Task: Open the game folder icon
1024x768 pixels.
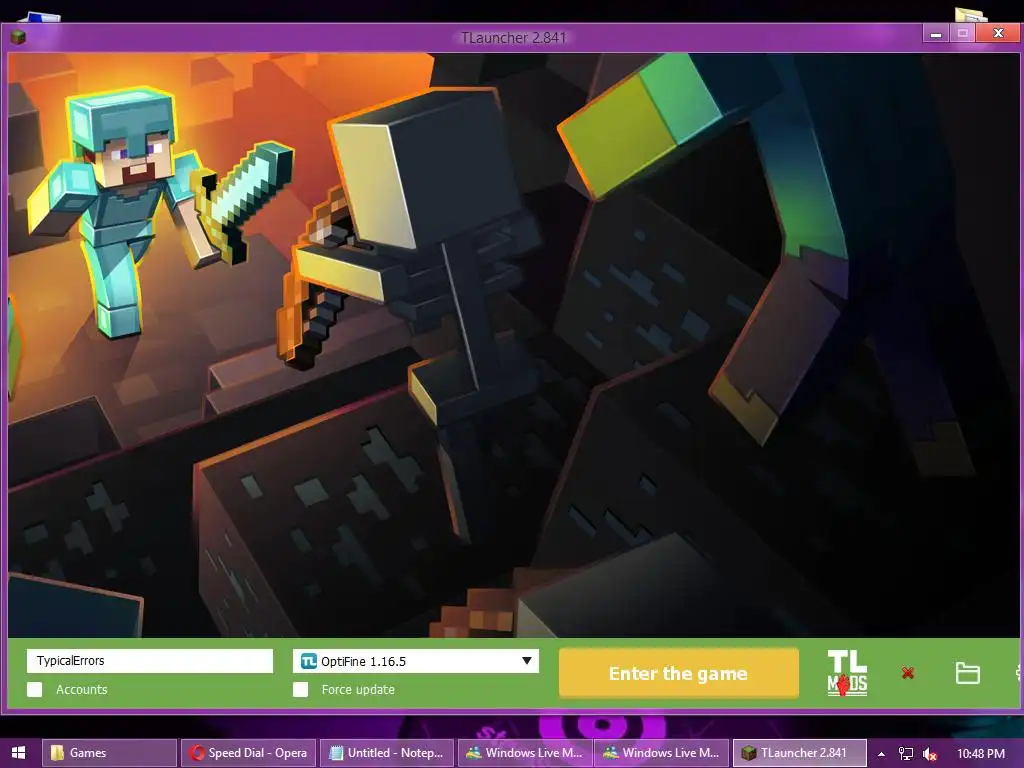Action: coord(967,673)
